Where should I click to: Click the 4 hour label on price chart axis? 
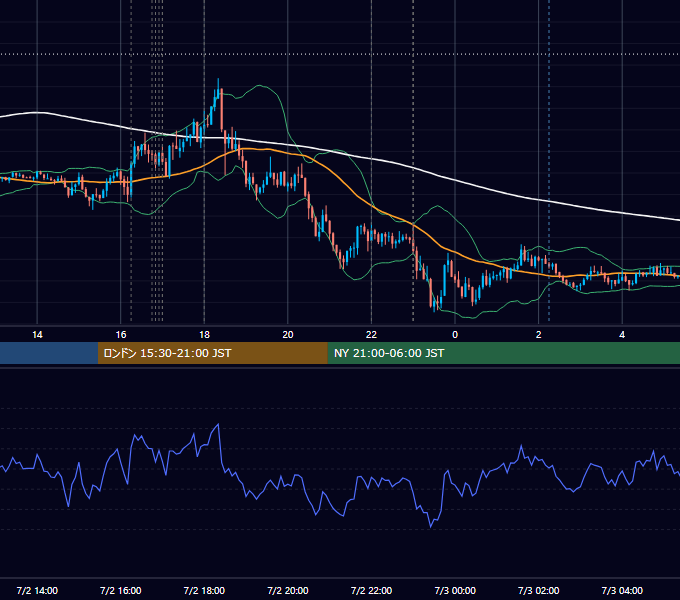click(x=622, y=335)
